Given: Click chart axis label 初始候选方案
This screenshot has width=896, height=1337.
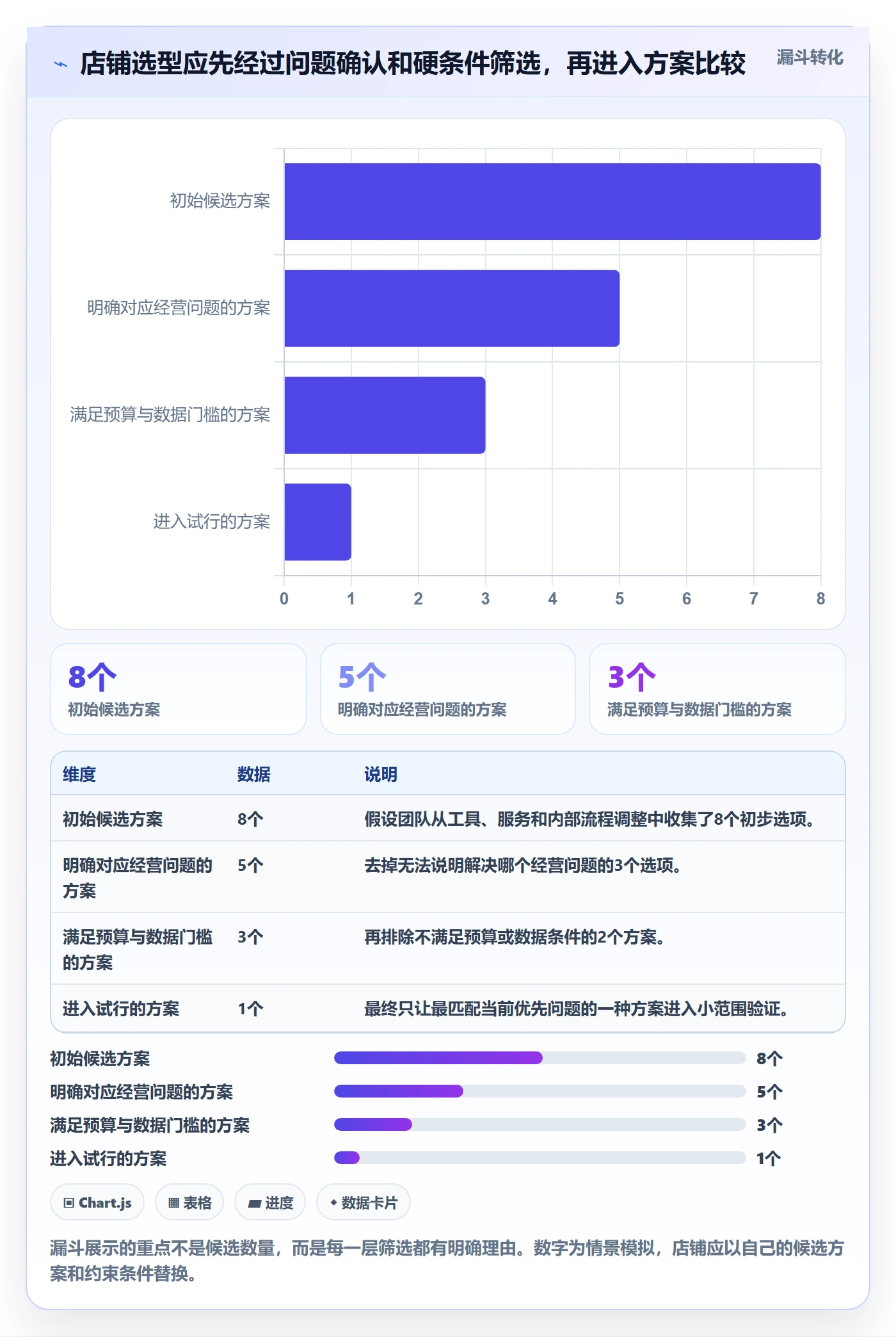Looking at the screenshot, I should [x=220, y=201].
